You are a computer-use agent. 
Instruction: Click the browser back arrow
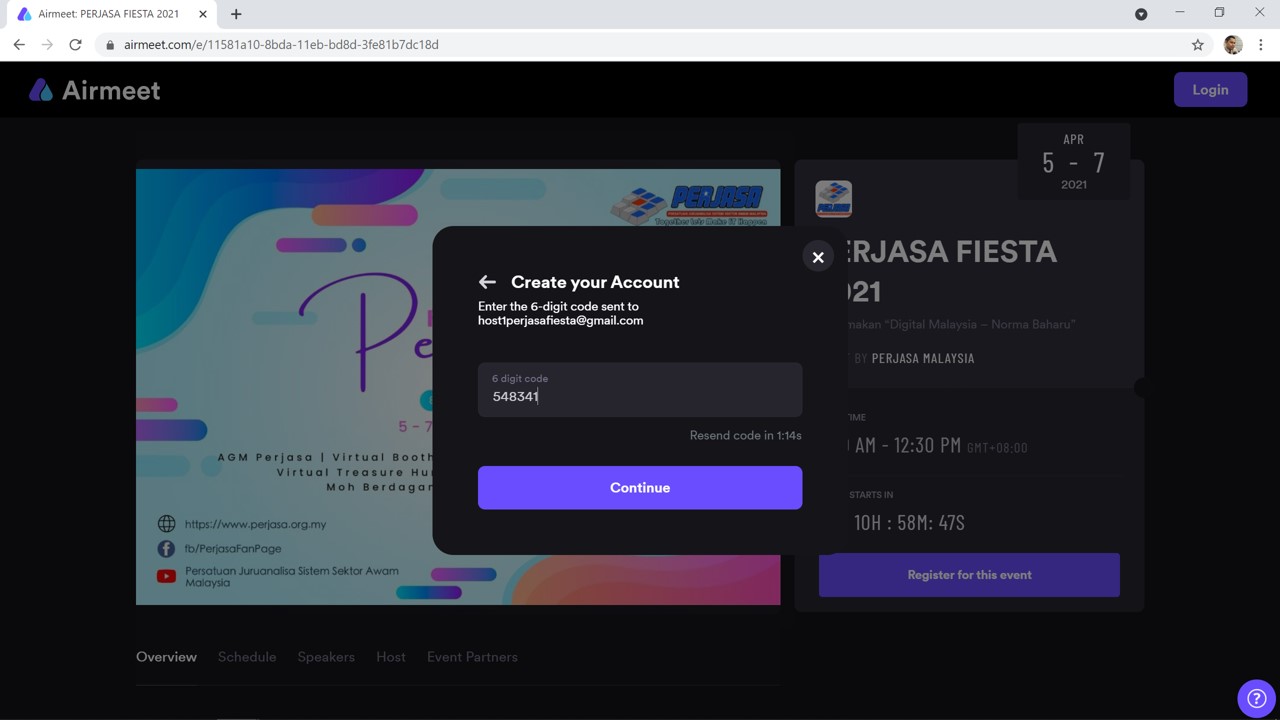click(x=19, y=45)
